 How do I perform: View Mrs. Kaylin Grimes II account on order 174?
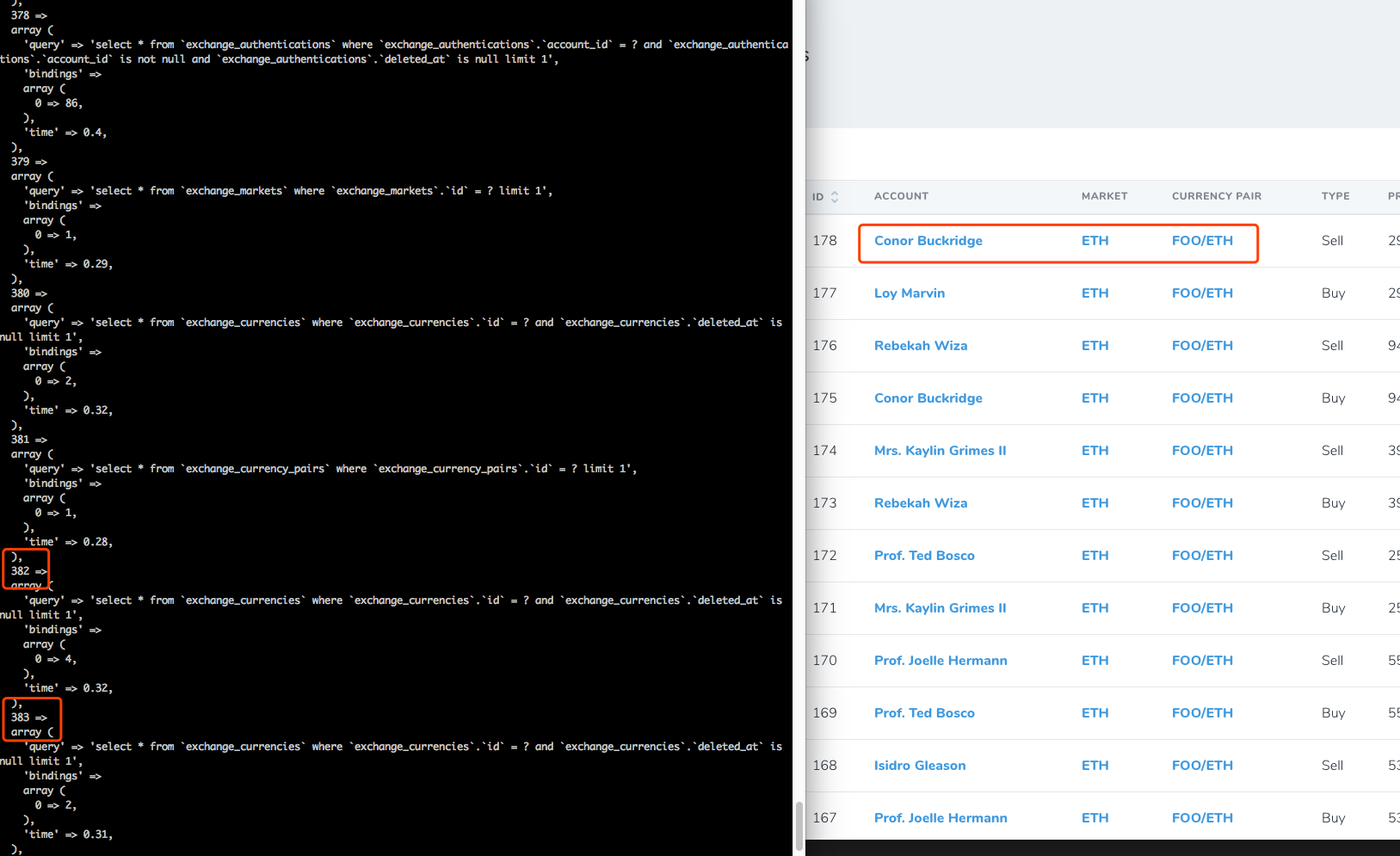(x=940, y=450)
